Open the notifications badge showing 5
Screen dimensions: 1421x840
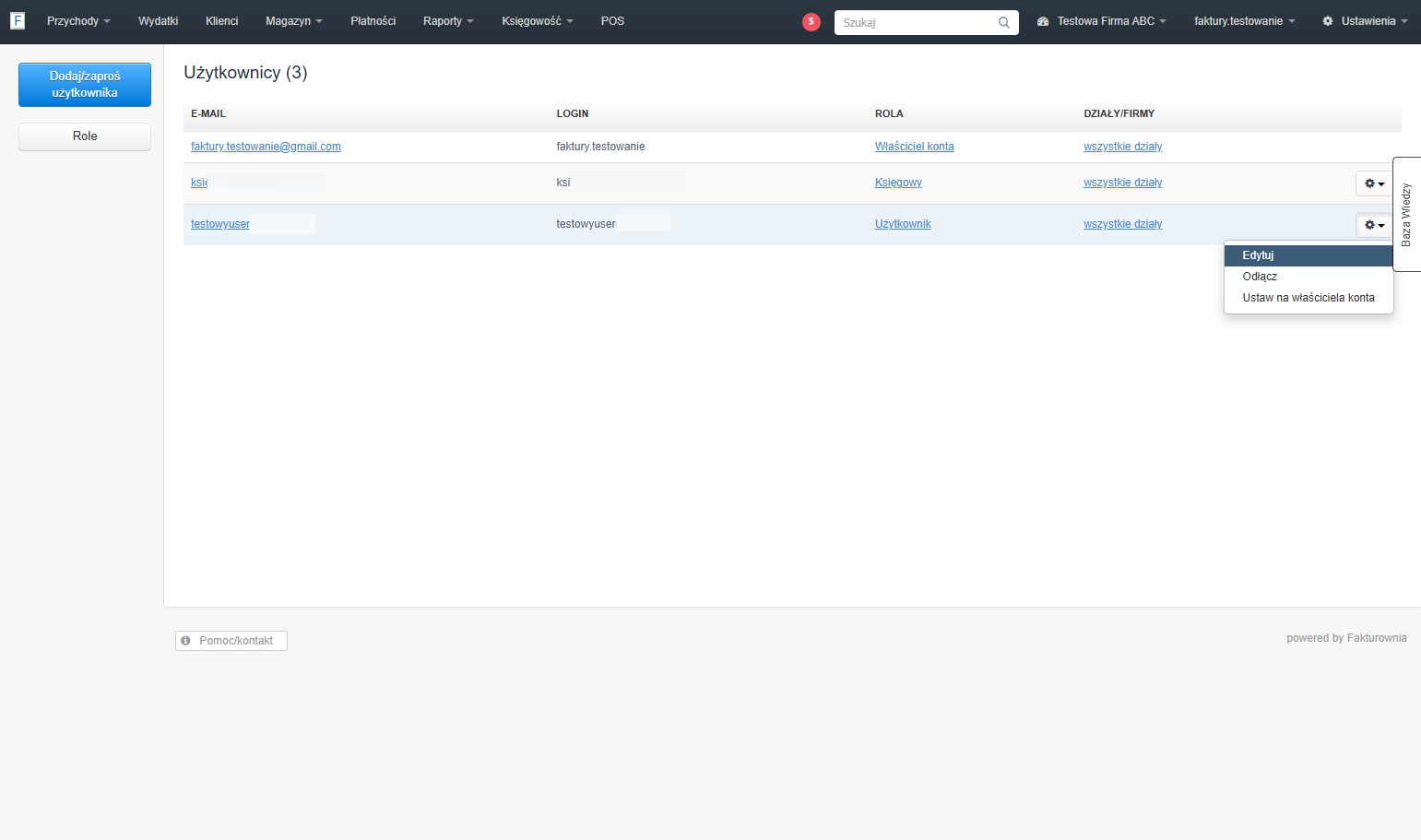(x=811, y=22)
